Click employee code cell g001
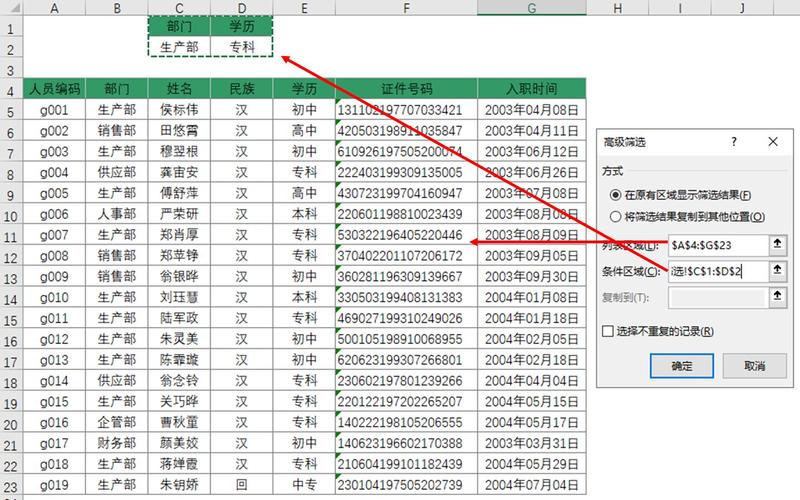This screenshot has height=500, width=800. pos(54,110)
